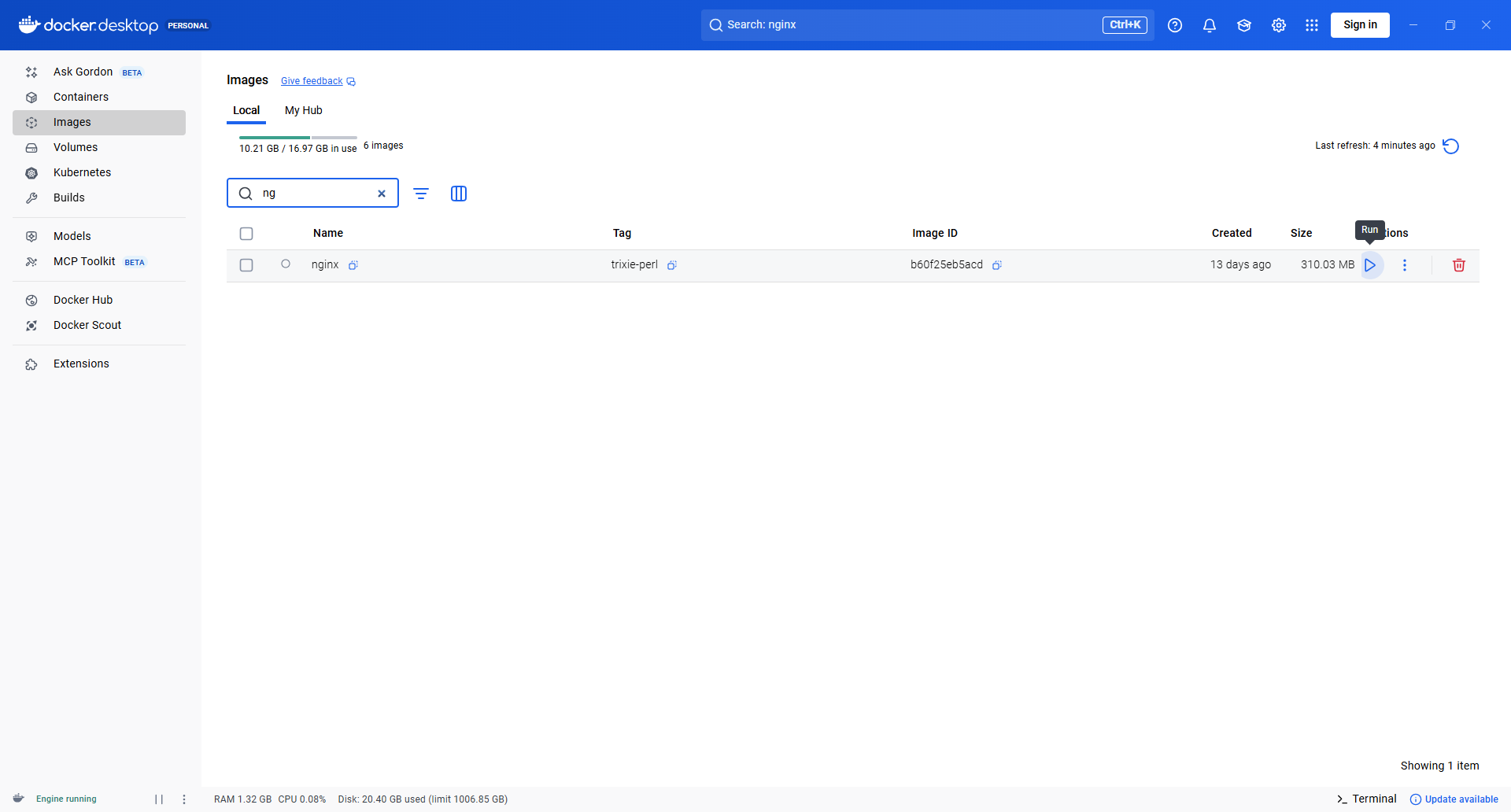Screen dimensions: 1511x812
Task: Open notifications bell
Action: pos(1210,25)
